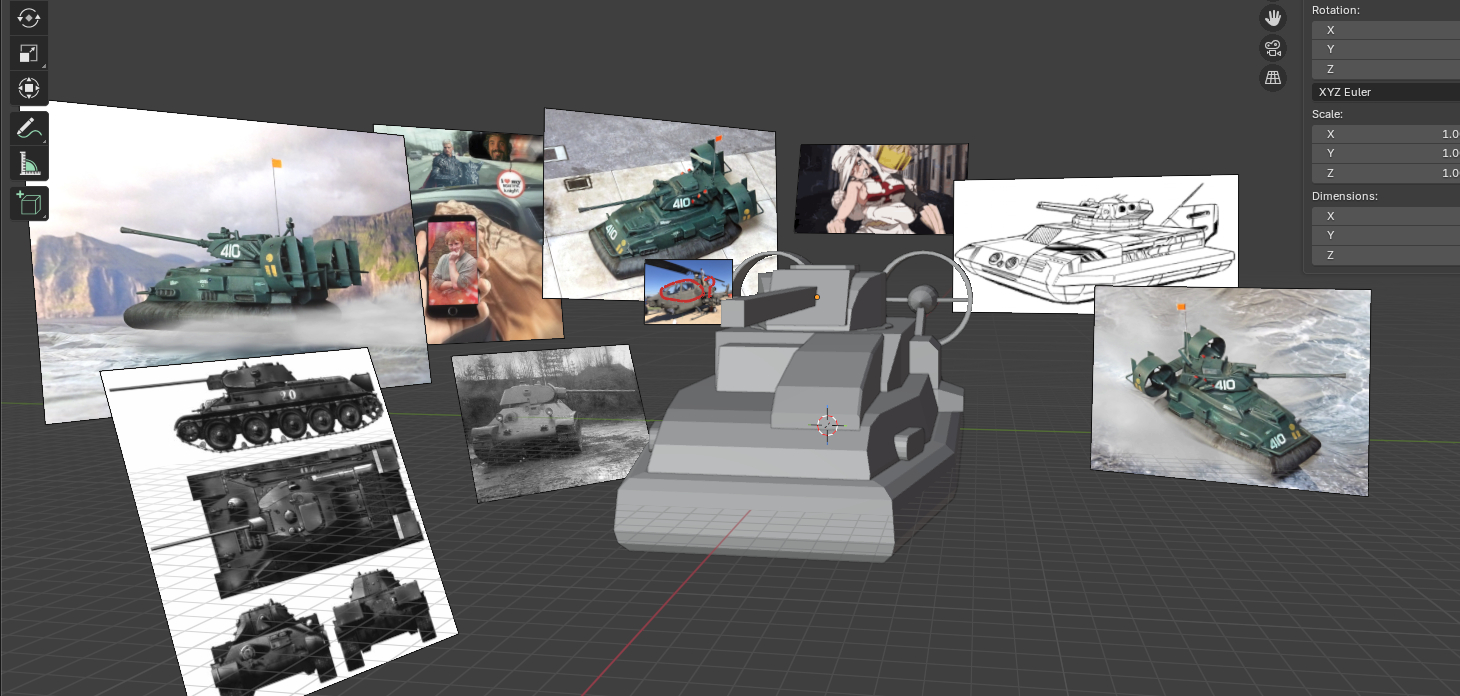Activate the Transform tool
Screen dimensions: 1460x696
pos(29,89)
